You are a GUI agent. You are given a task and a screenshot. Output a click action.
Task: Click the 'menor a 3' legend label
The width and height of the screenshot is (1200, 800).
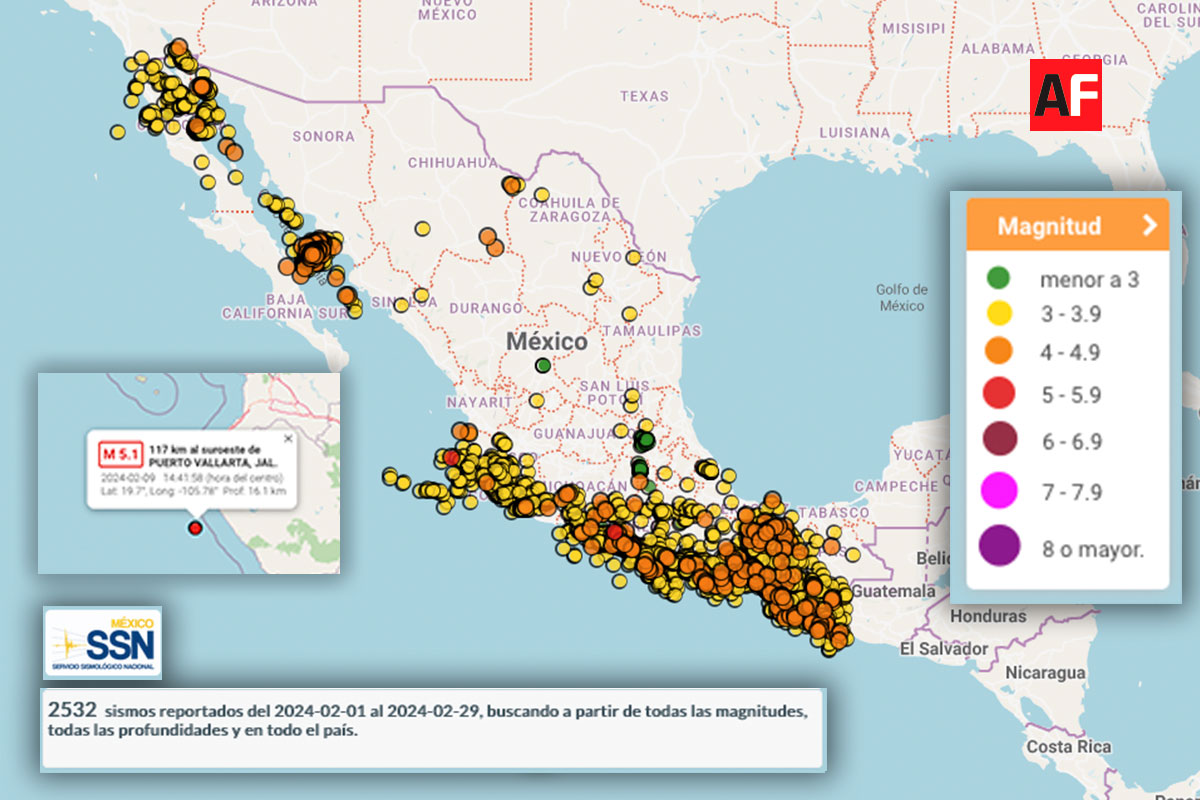click(1089, 280)
